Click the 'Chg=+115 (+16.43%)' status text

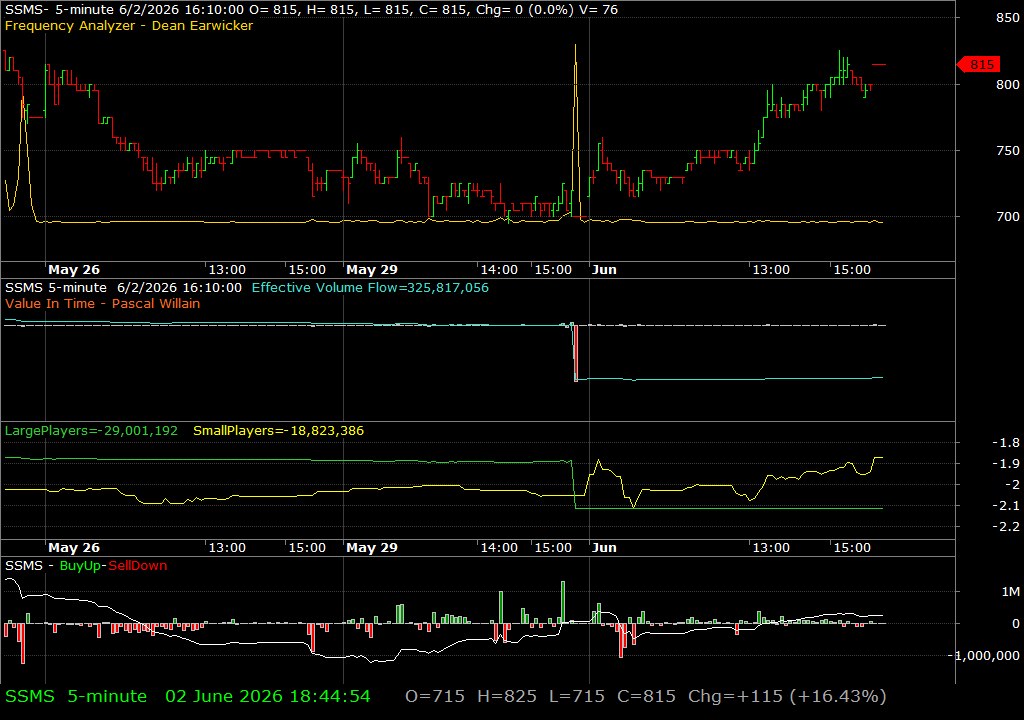click(787, 696)
